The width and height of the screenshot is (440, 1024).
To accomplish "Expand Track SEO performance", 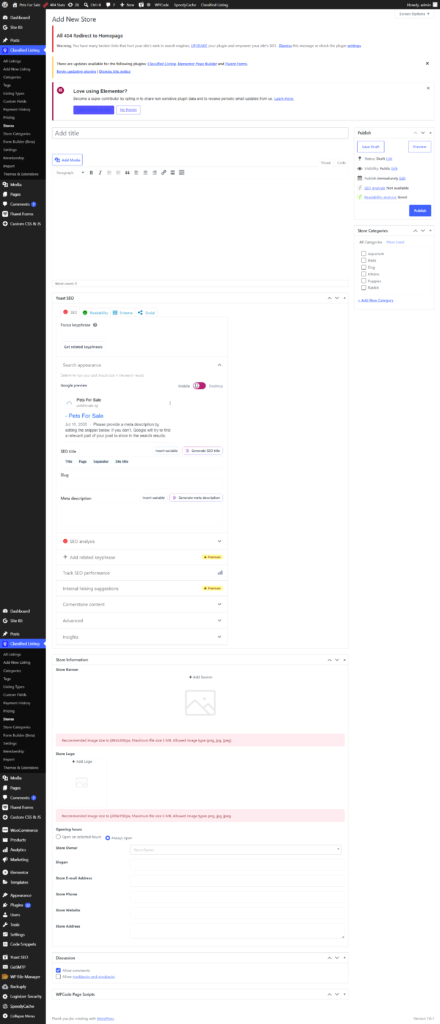I will [x=142, y=573].
